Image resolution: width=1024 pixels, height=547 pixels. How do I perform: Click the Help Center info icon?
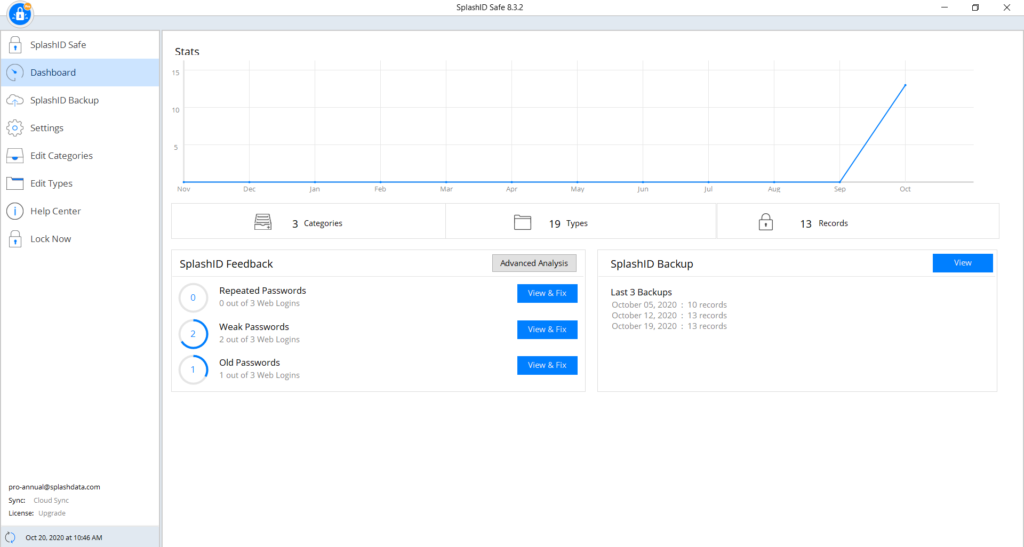(15, 211)
